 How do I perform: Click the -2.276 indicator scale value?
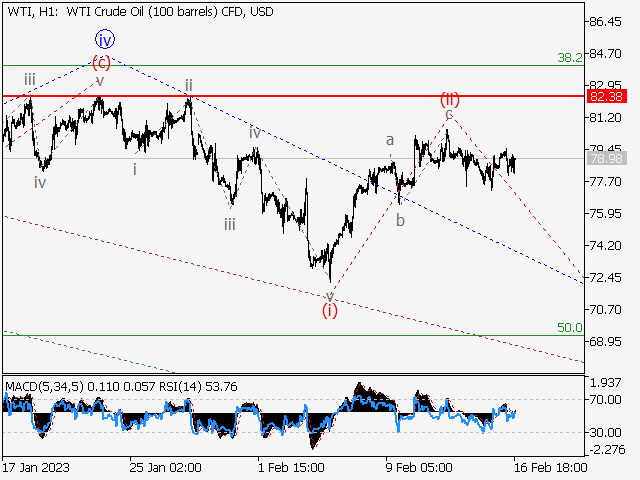pos(606,450)
